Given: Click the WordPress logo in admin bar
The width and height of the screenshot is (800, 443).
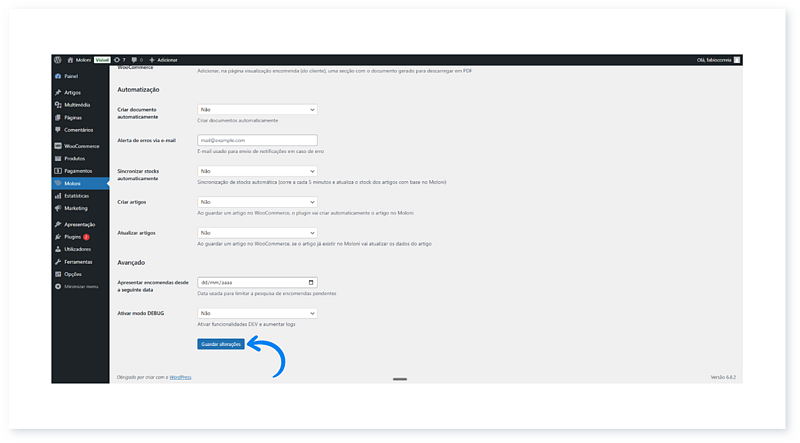Looking at the screenshot, I should (x=58, y=60).
